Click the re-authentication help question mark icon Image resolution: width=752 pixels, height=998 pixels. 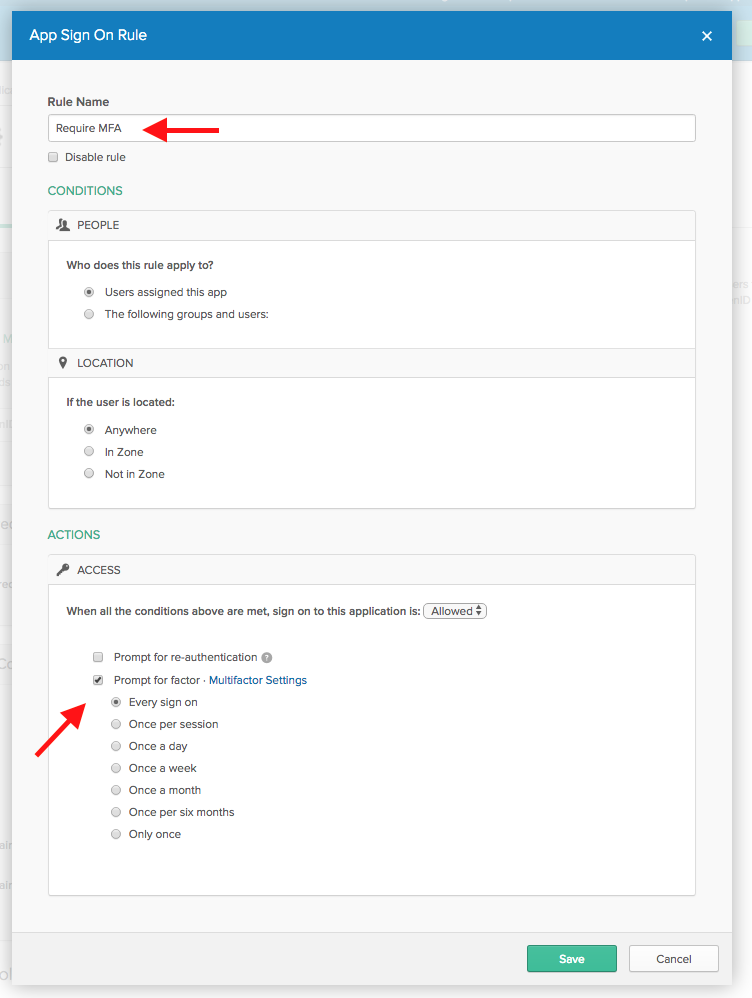tap(267, 658)
